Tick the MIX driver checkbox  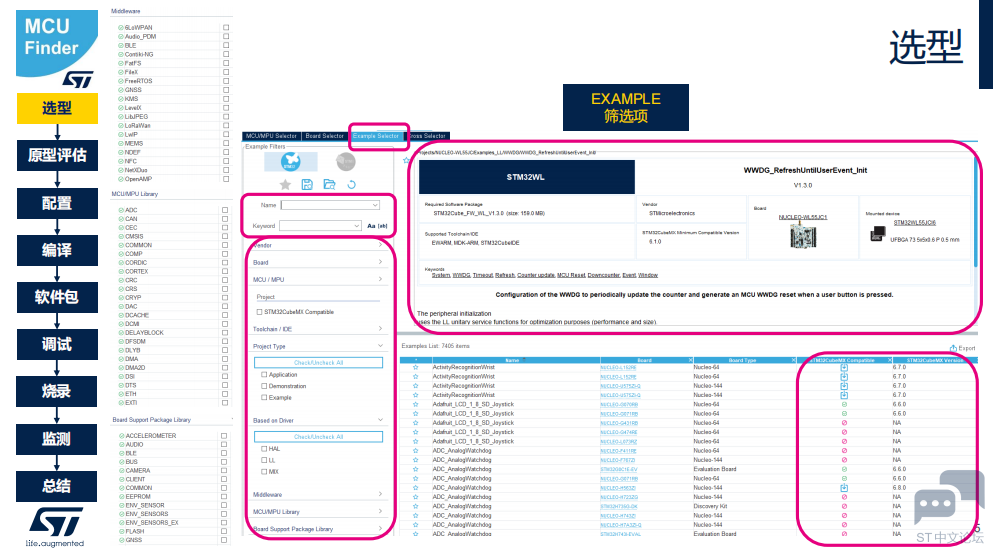[x=264, y=471]
